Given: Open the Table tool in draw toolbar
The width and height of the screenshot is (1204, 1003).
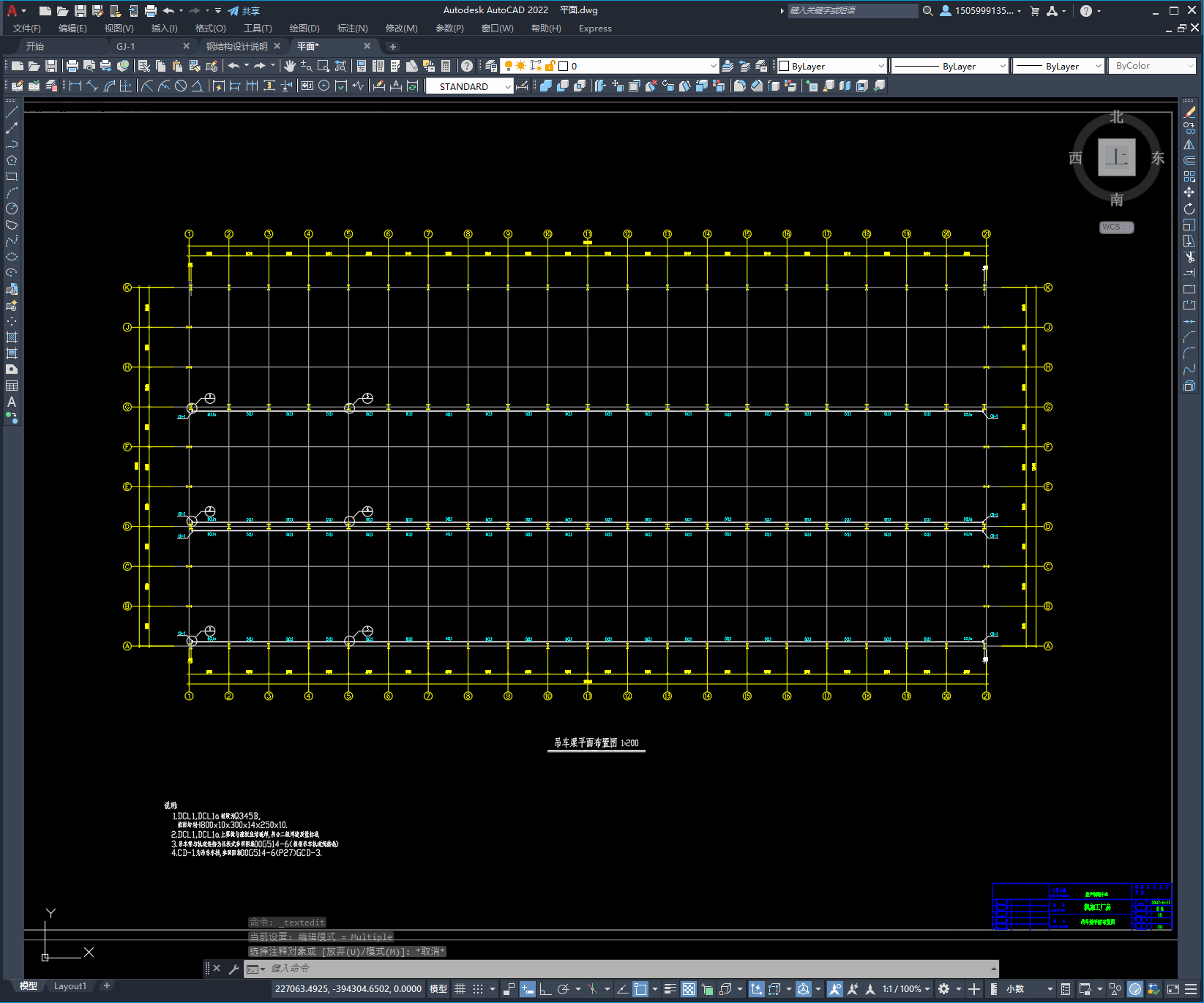Looking at the screenshot, I should click(12, 386).
